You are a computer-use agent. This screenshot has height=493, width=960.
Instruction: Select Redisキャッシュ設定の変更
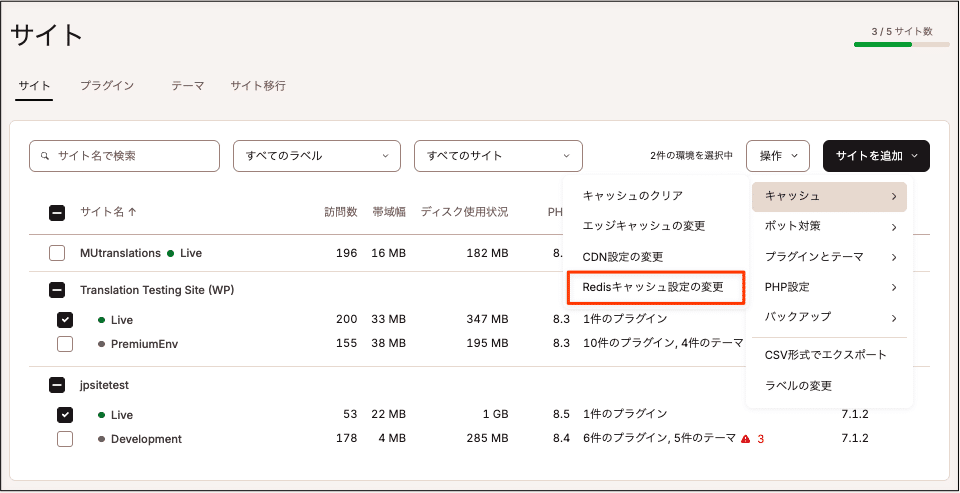coord(655,287)
